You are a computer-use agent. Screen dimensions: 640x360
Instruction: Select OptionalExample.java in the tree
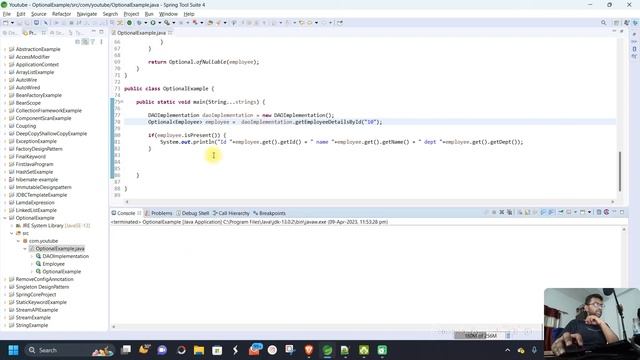pyautogui.click(x=60, y=249)
